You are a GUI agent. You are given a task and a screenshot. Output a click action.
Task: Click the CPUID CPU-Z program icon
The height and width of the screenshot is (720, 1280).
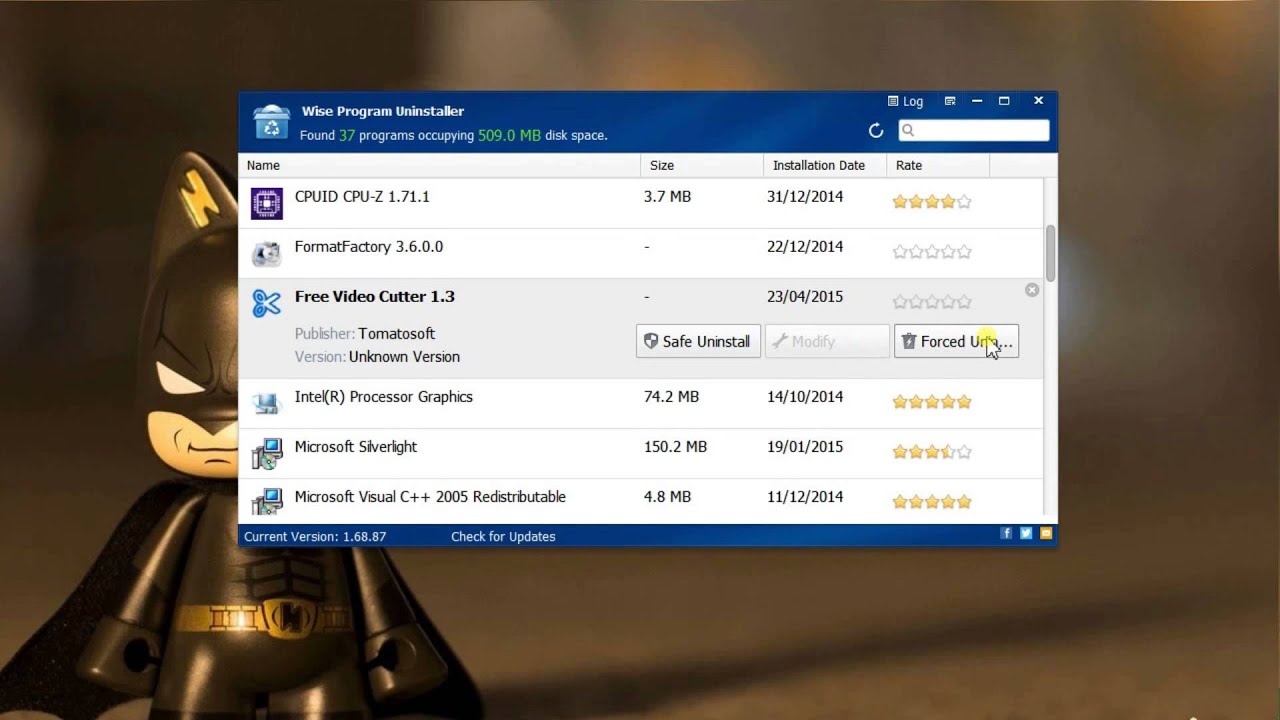(x=266, y=203)
